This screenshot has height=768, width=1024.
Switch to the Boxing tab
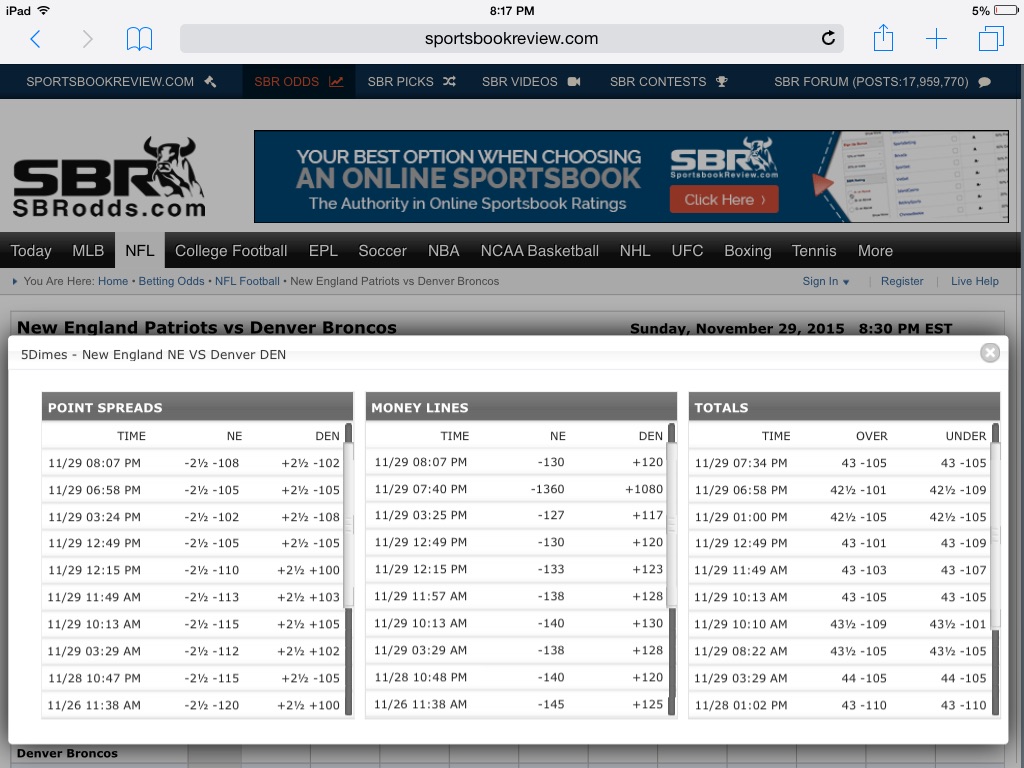[x=748, y=251]
